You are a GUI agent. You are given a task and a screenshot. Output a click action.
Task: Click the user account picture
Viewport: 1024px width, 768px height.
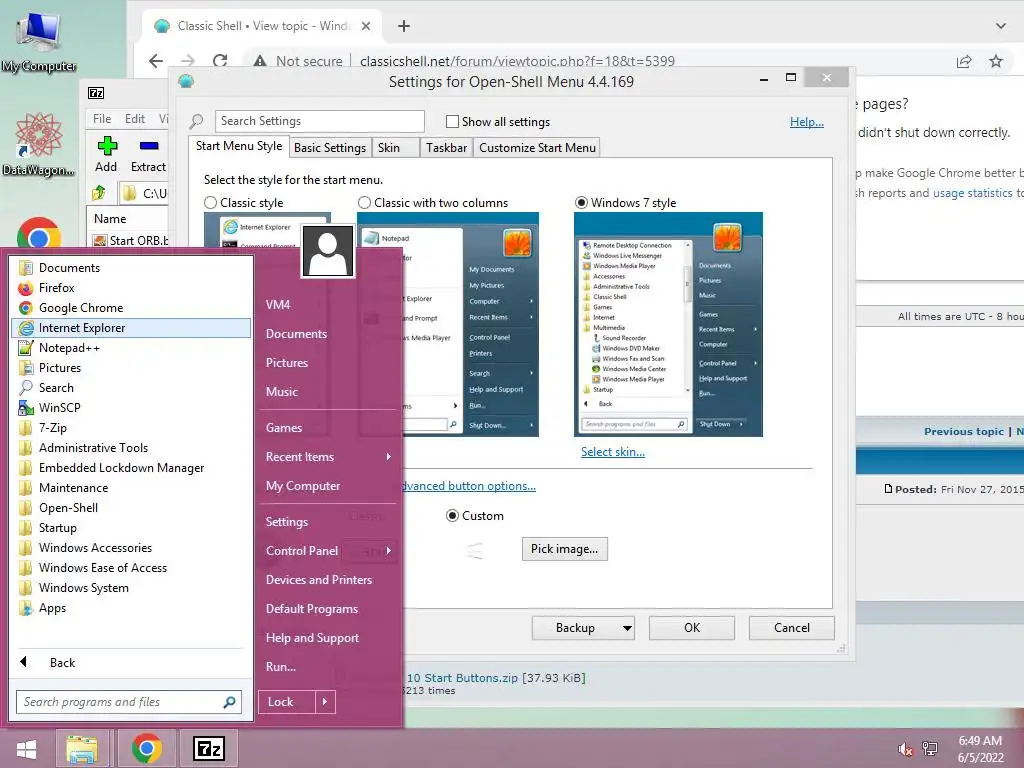click(x=327, y=251)
